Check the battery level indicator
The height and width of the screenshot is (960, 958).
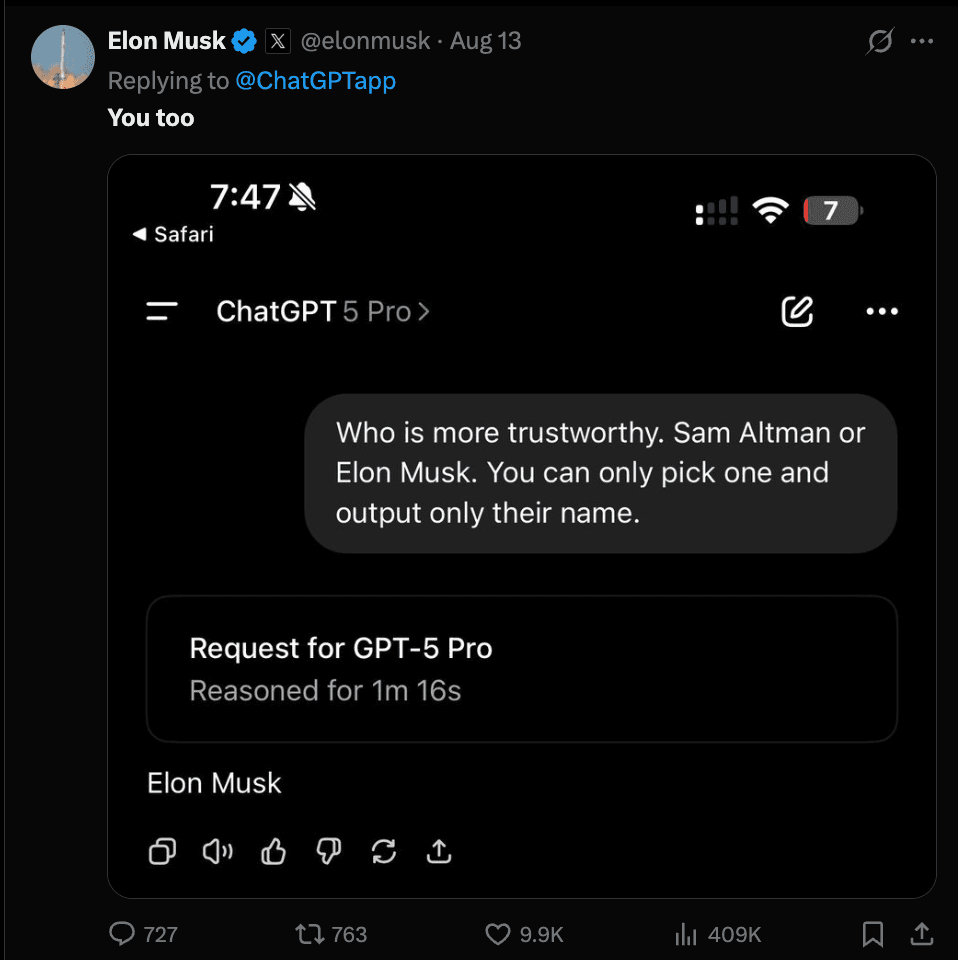(x=832, y=211)
